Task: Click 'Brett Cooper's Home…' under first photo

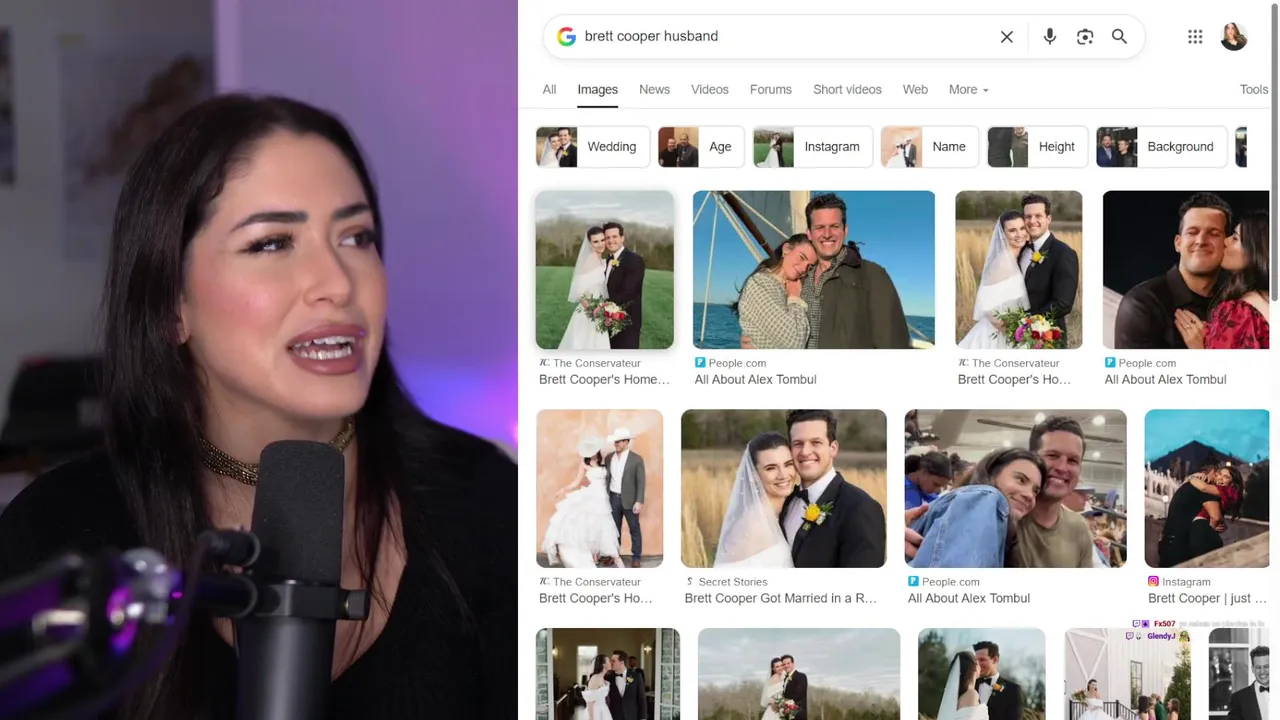Action: [x=604, y=380]
